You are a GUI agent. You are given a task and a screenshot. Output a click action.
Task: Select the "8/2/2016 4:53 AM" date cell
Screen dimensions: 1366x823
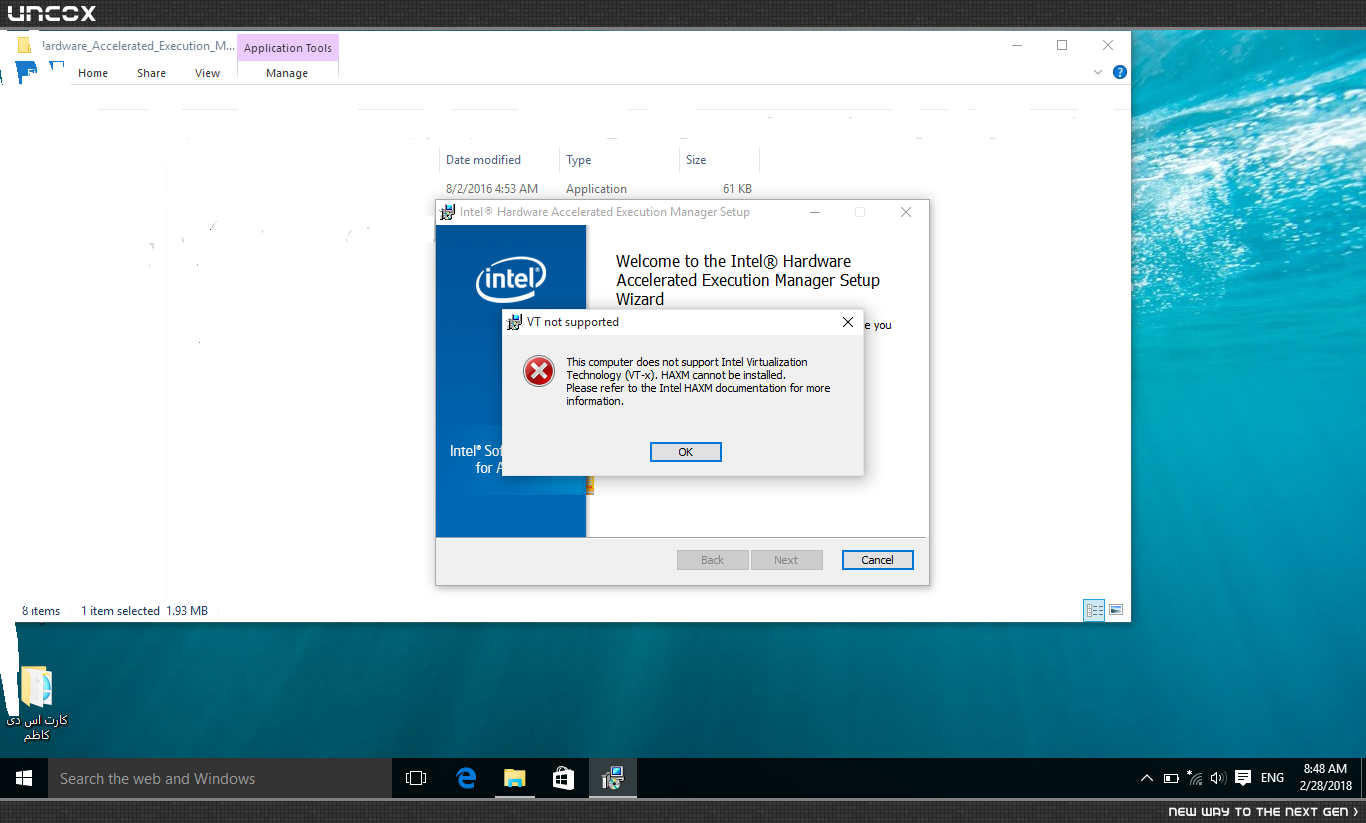492,189
